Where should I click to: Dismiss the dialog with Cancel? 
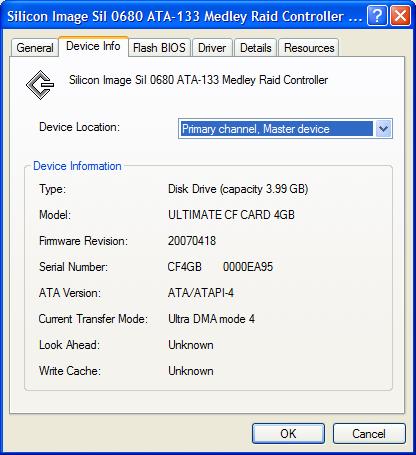(x=369, y=434)
